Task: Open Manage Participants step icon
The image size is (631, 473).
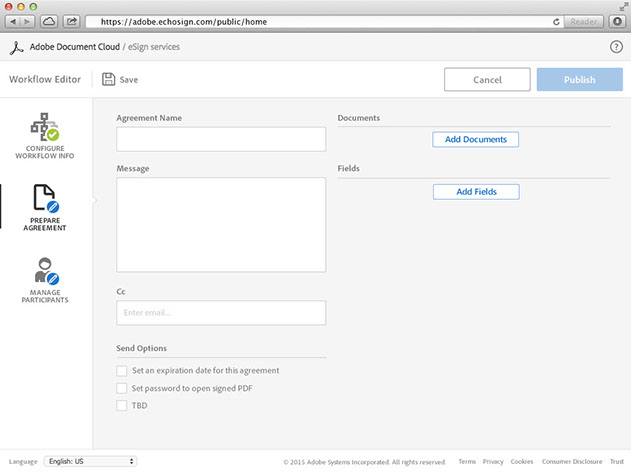Action: click(x=46, y=270)
